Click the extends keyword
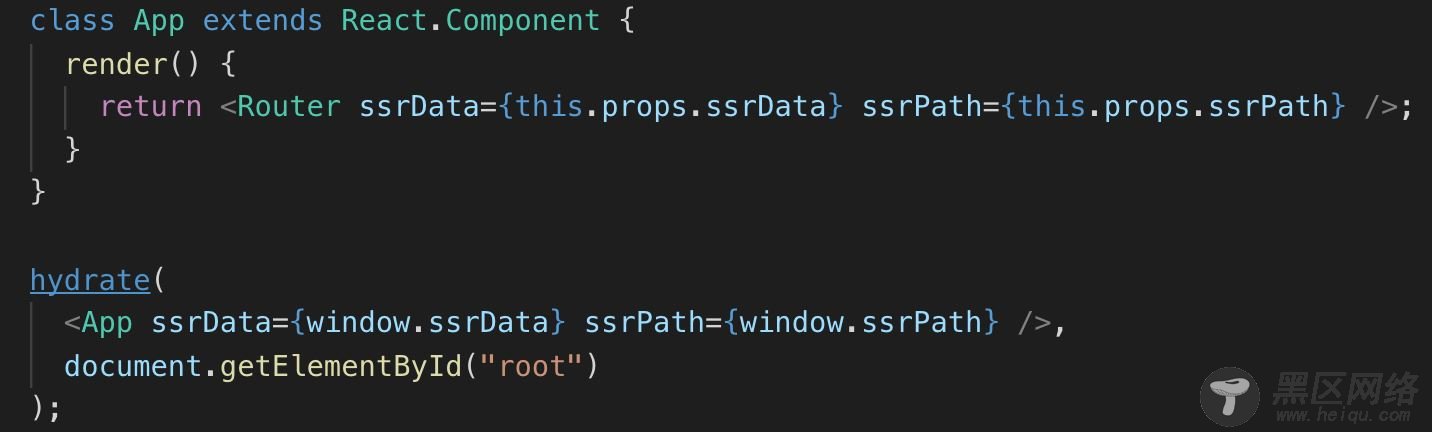This screenshot has width=1432, height=432. (x=263, y=20)
